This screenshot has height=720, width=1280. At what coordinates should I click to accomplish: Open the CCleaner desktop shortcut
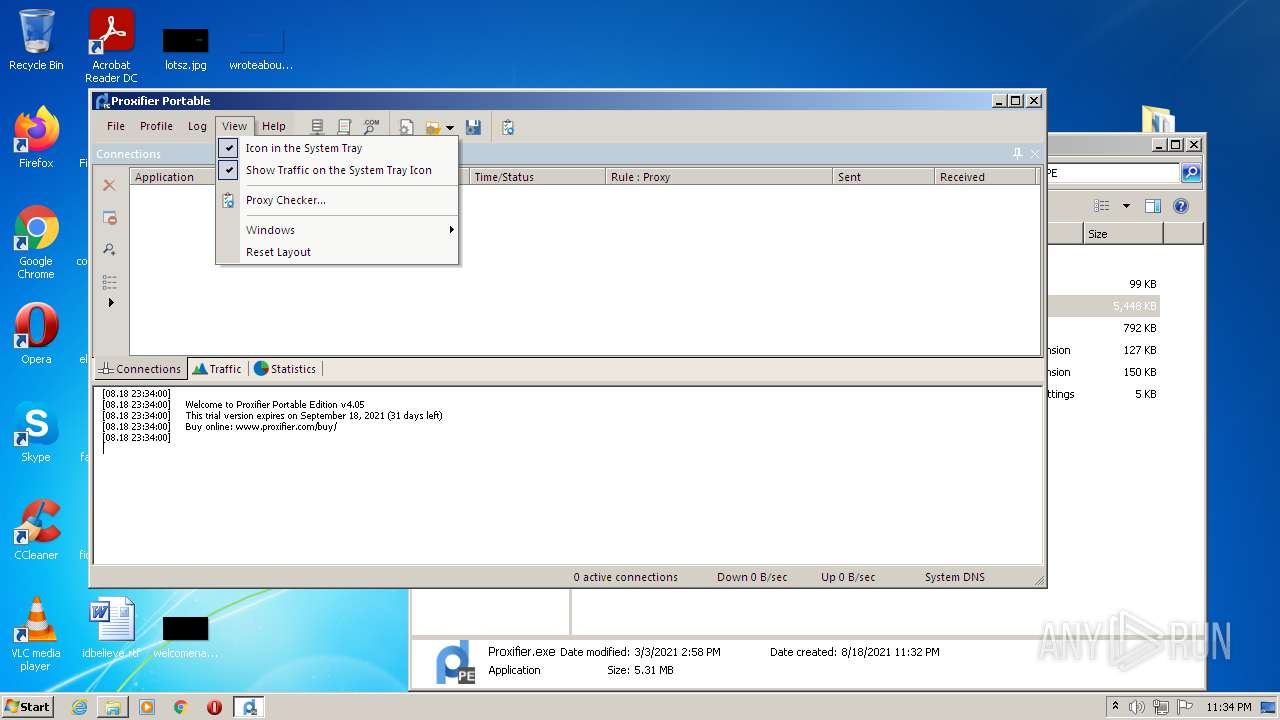(36, 530)
